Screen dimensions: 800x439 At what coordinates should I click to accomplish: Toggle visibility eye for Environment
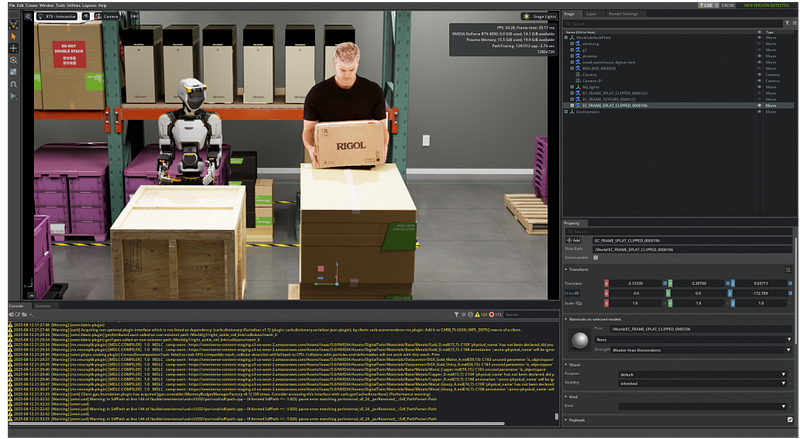pyautogui.click(x=759, y=111)
